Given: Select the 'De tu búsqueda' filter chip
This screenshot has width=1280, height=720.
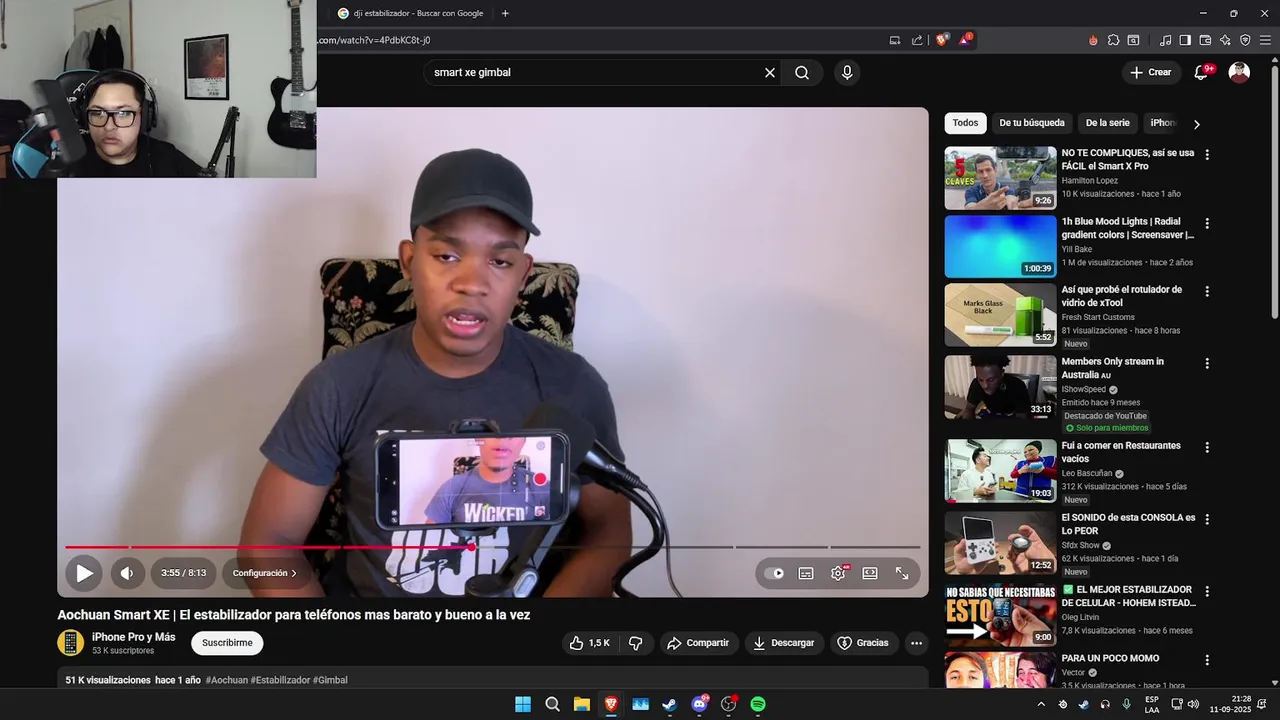Looking at the screenshot, I should click(x=1032, y=123).
